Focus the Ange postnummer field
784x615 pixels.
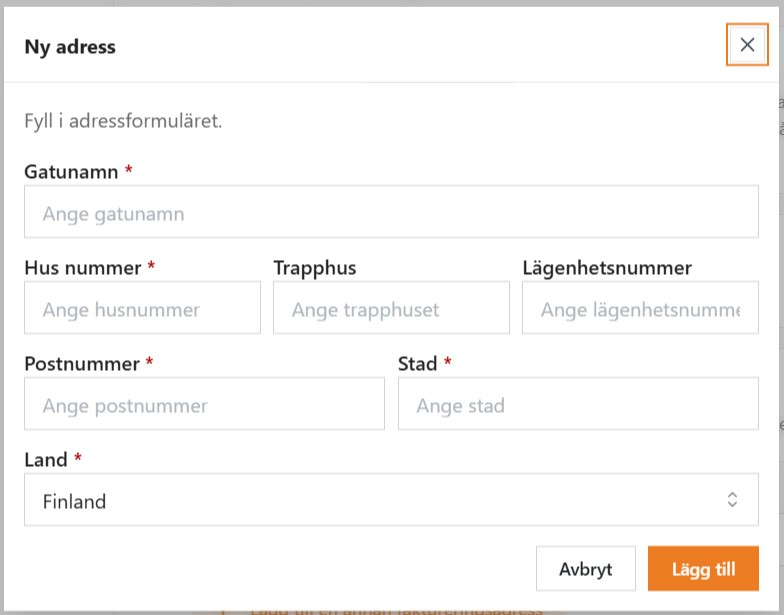pos(204,404)
